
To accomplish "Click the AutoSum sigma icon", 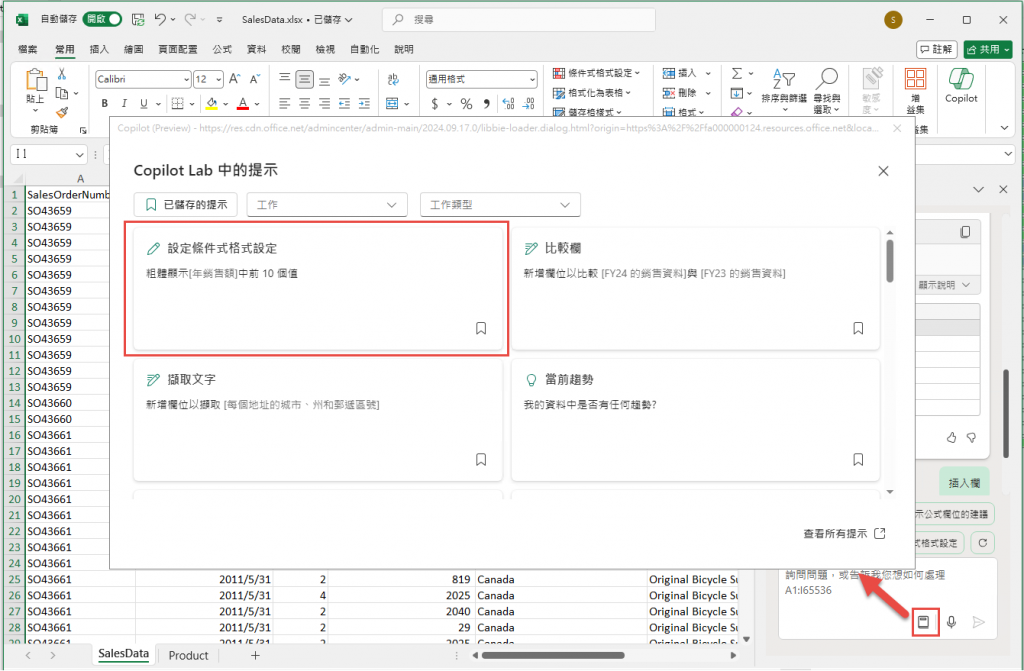I will 737,73.
